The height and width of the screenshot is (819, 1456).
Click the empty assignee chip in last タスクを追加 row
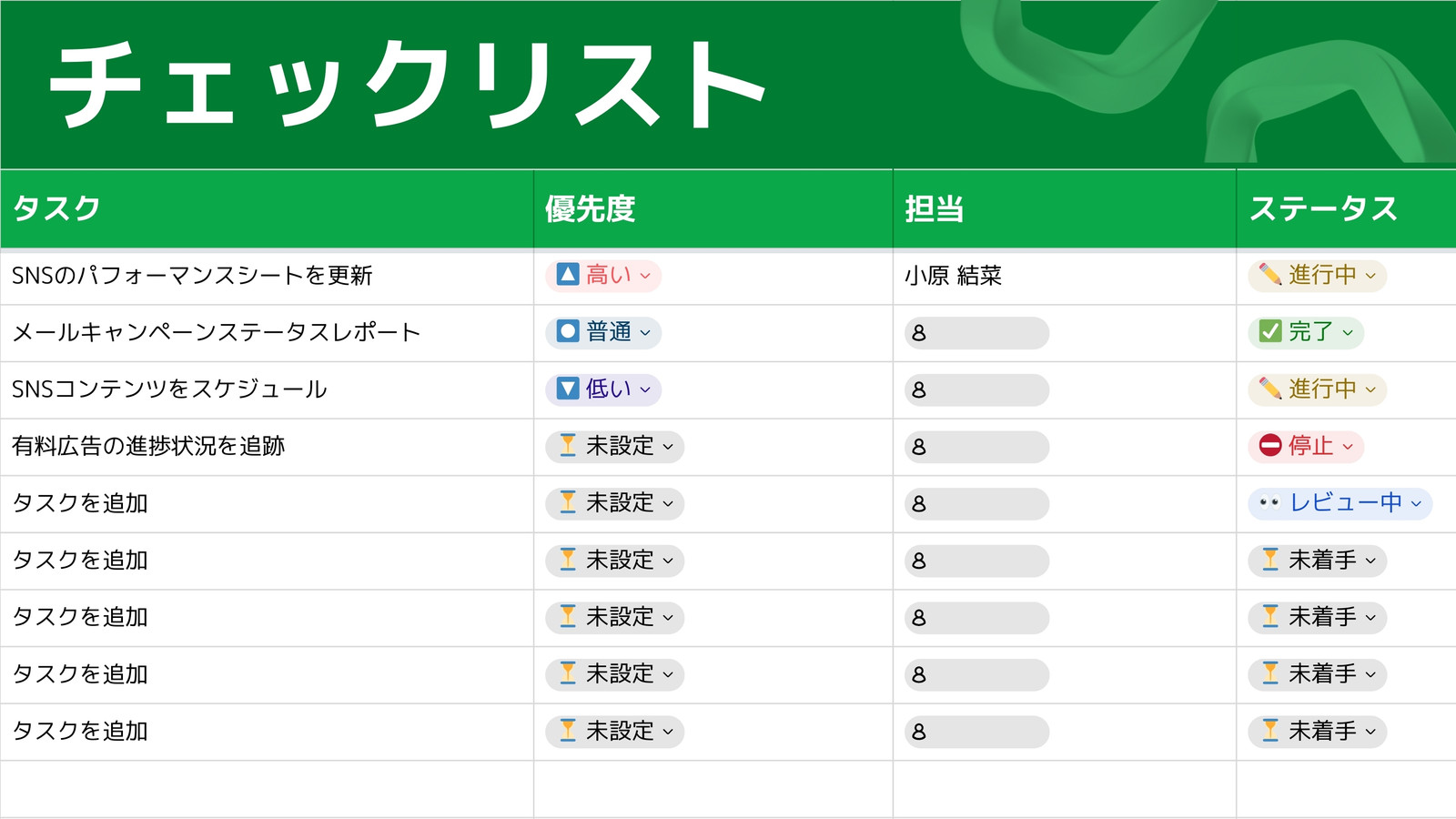click(x=976, y=732)
